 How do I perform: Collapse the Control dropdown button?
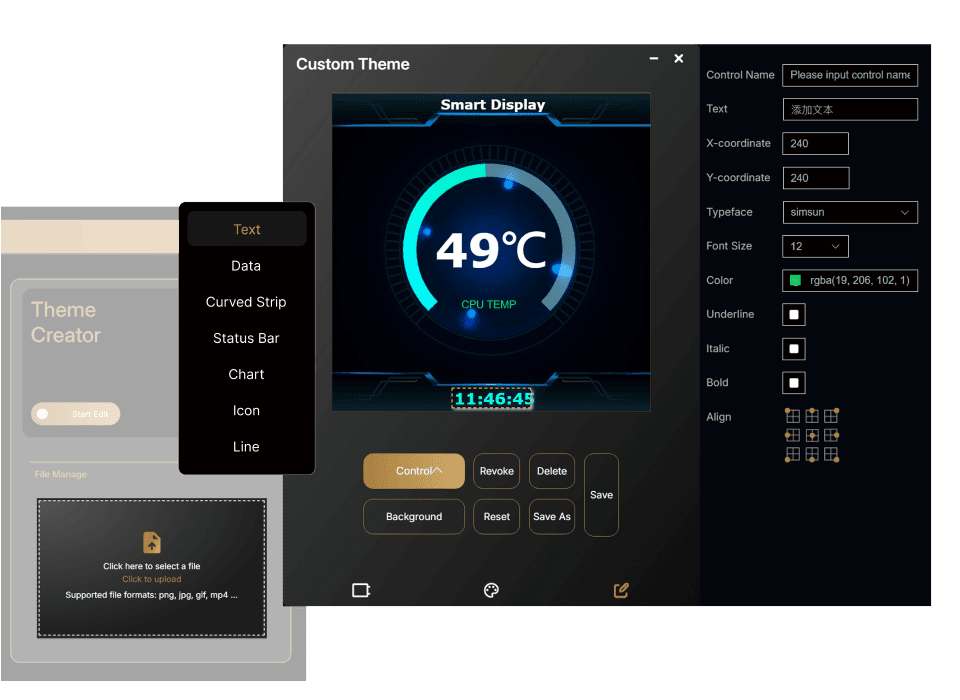pyautogui.click(x=414, y=471)
